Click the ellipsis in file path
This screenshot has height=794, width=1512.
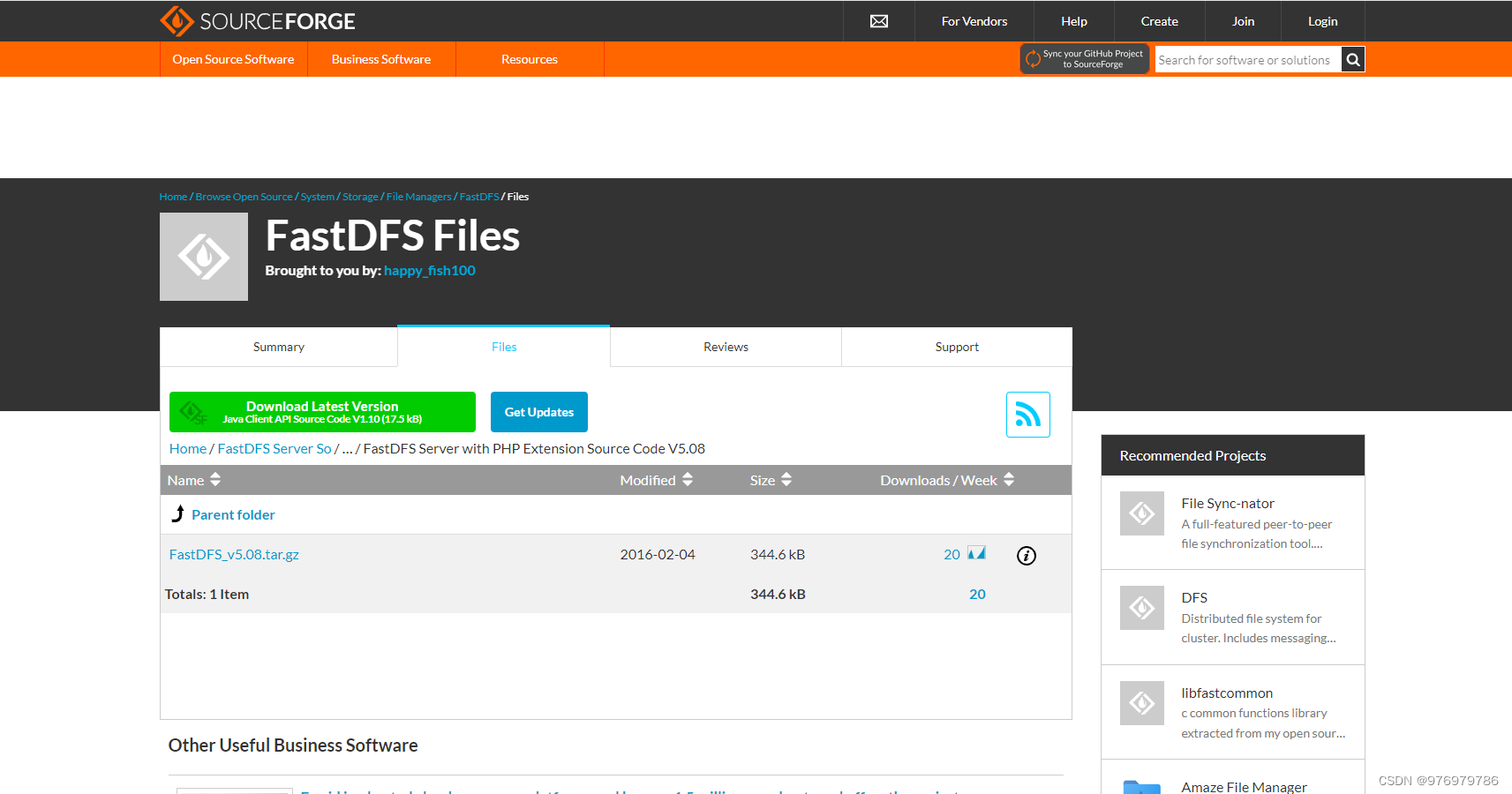coord(347,449)
